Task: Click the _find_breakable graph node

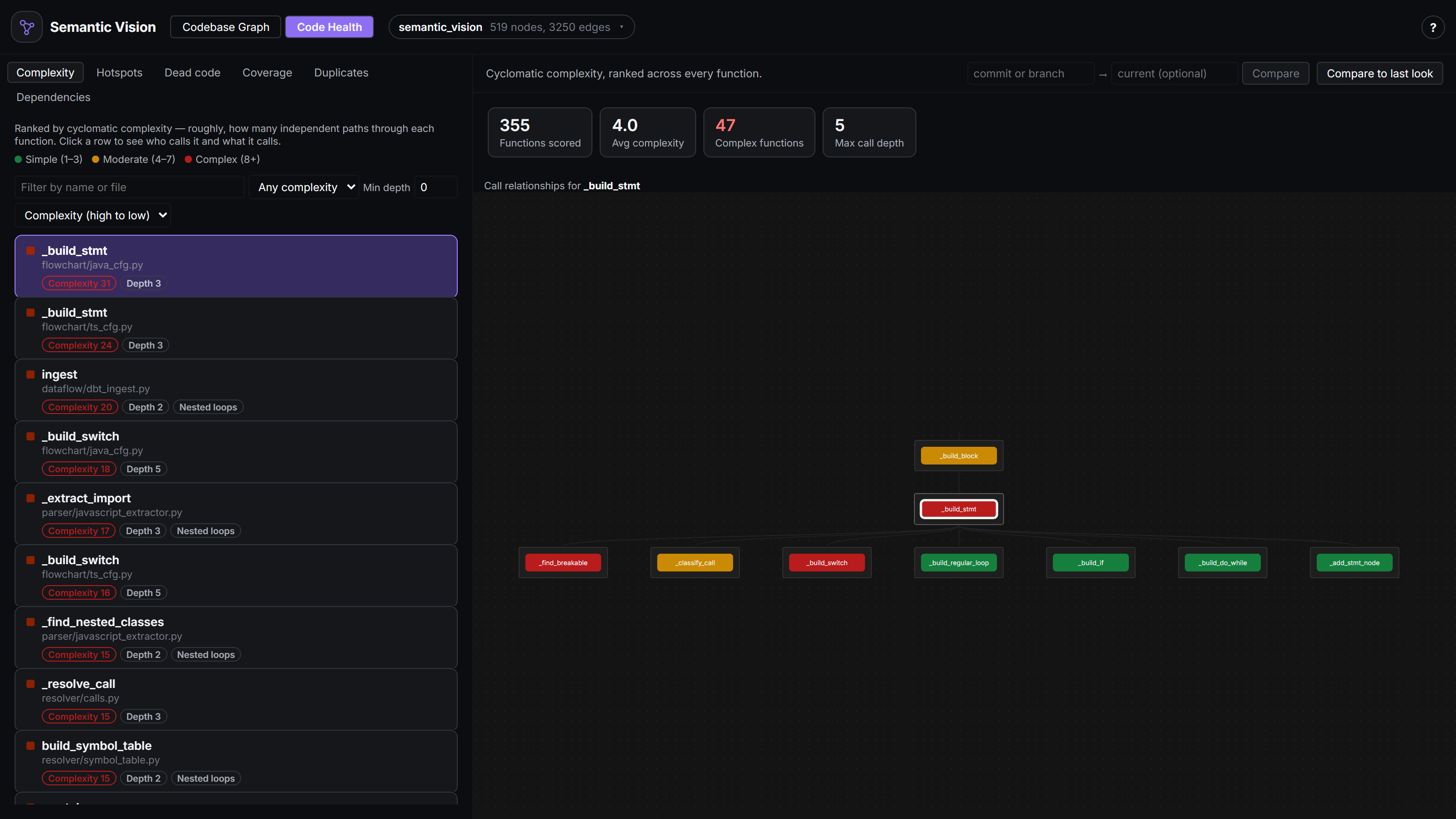Action: coord(563,562)
